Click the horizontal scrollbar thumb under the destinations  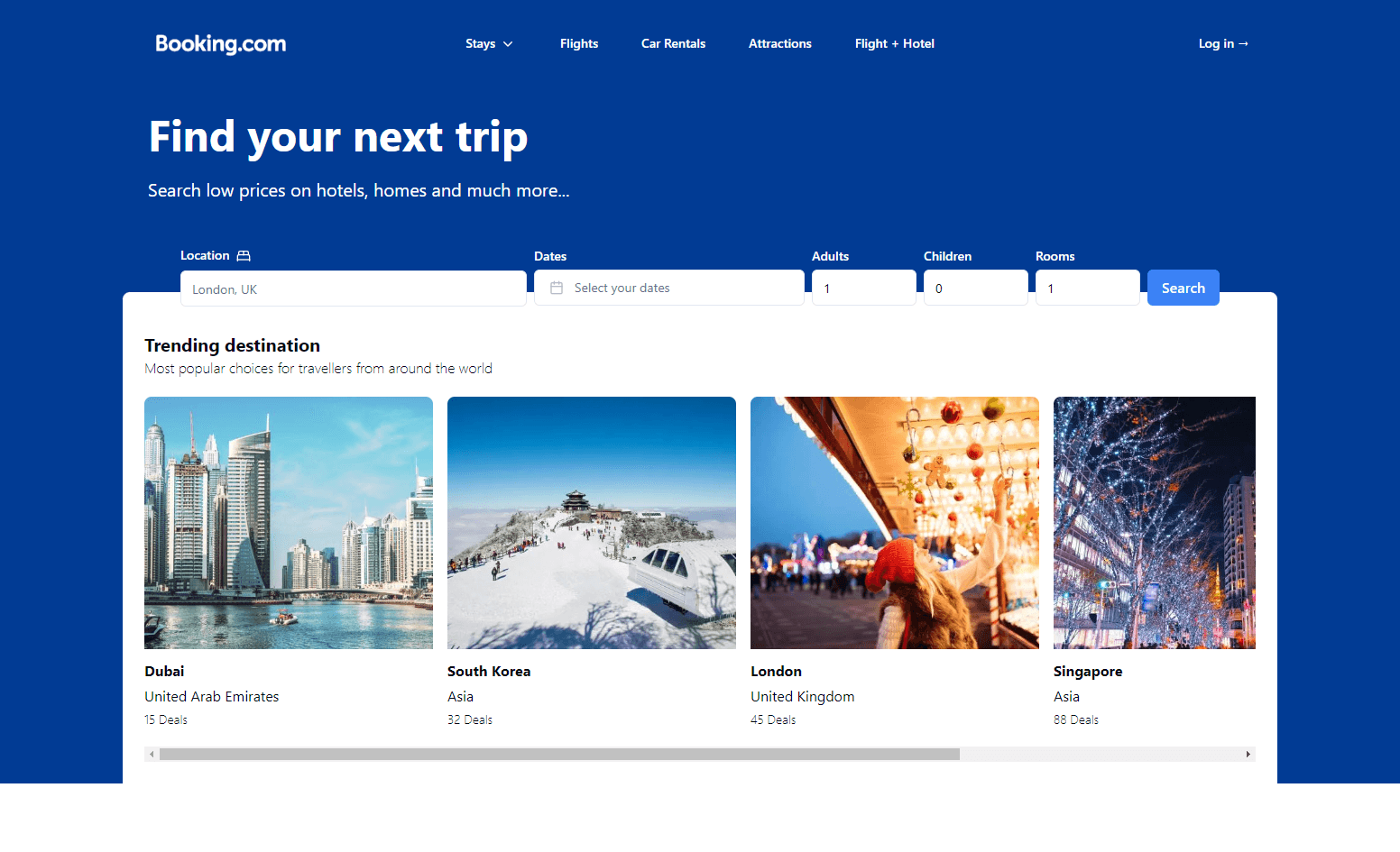pos(559,754)
